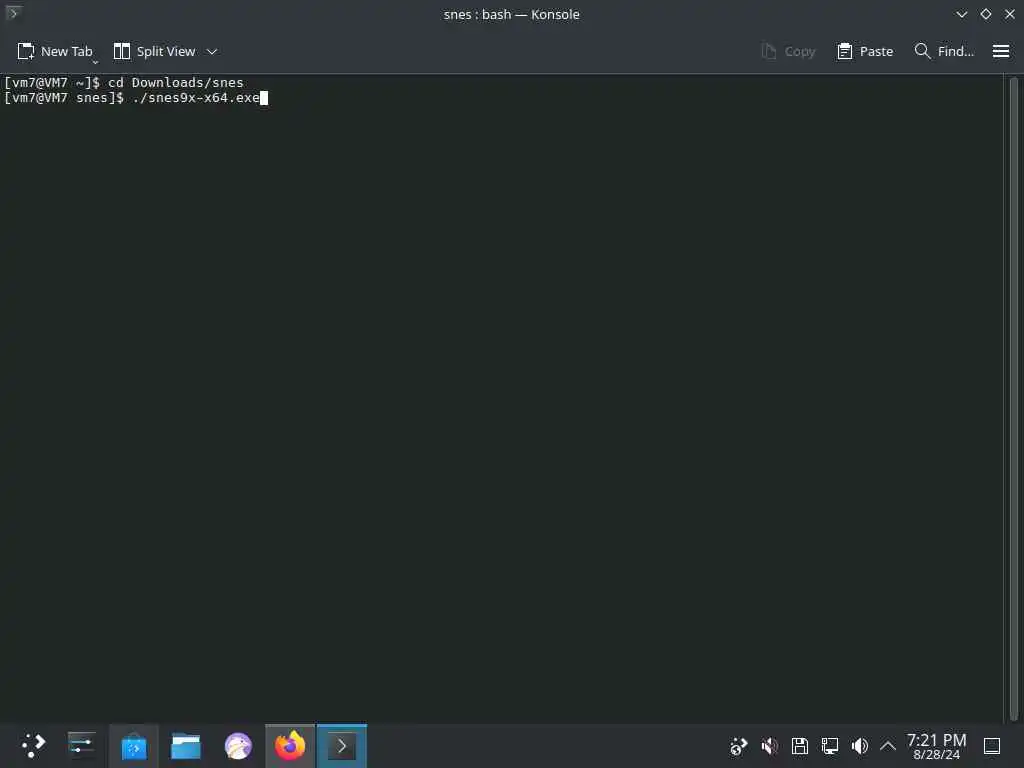
Task: Open the clock showing 7:21 PM
Action: coord(936,746)
